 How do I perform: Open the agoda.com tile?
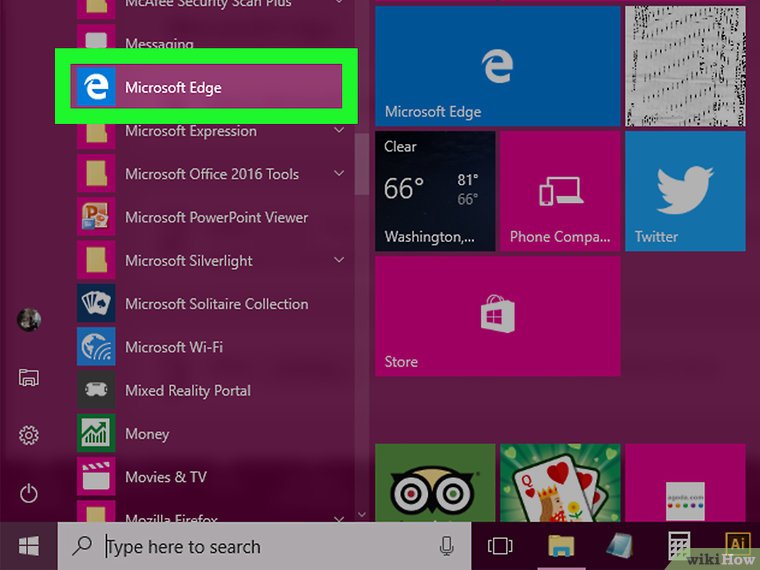pos(685,483)
